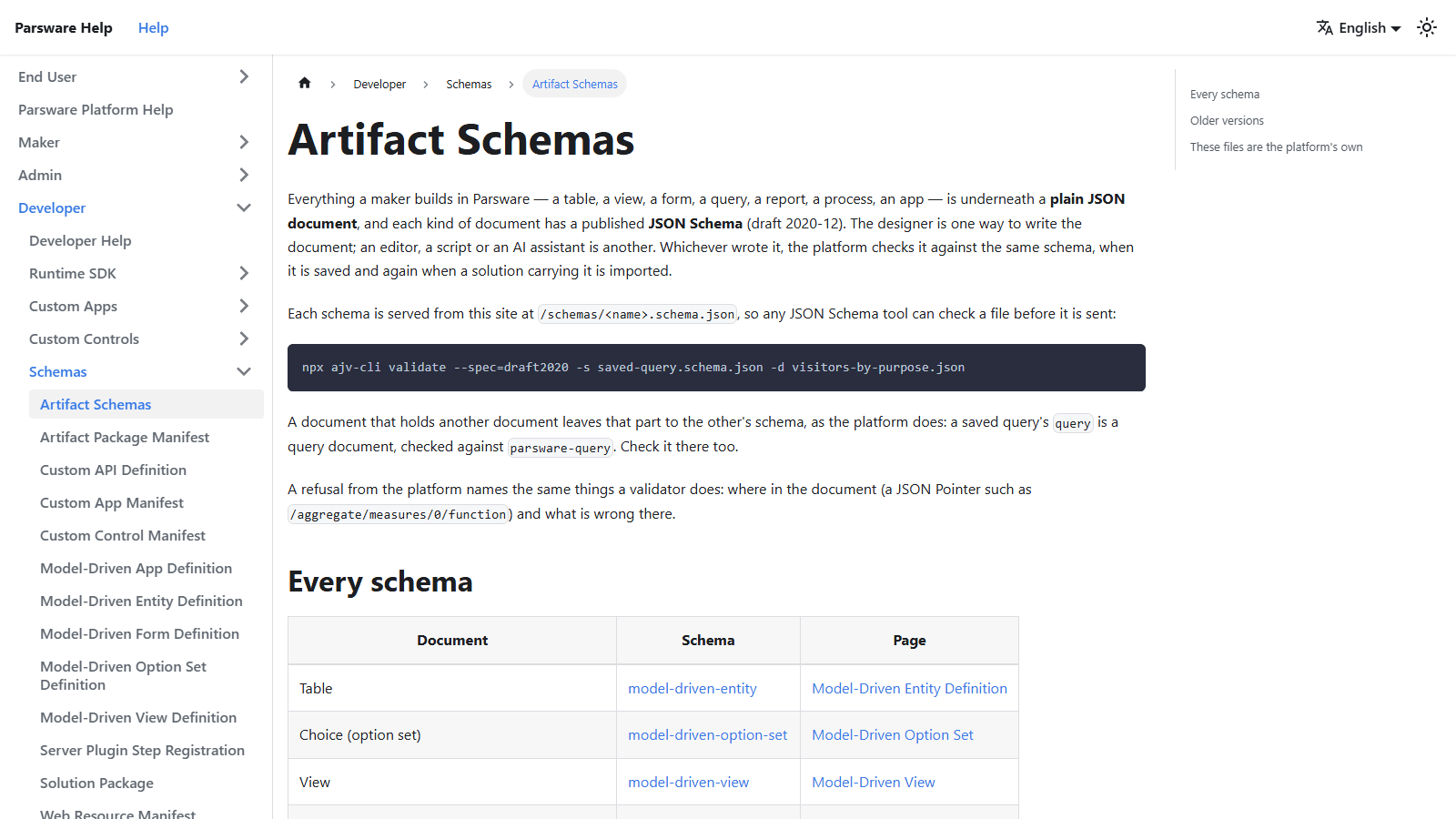
Task: Open Model-Driven Option Set table link
Action: point(893,734)
